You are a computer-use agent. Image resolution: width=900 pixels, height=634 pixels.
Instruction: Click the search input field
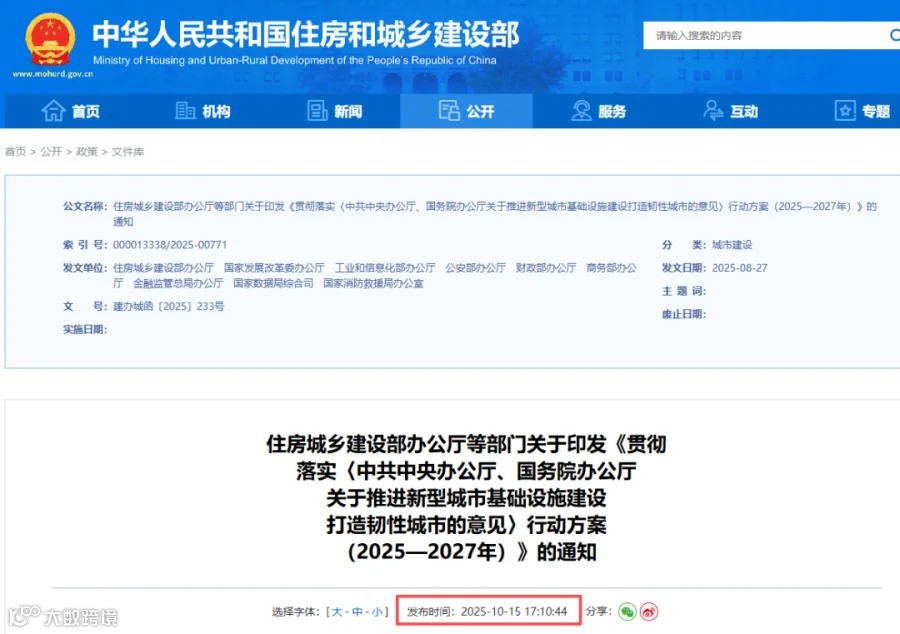[x=766, y=36]
